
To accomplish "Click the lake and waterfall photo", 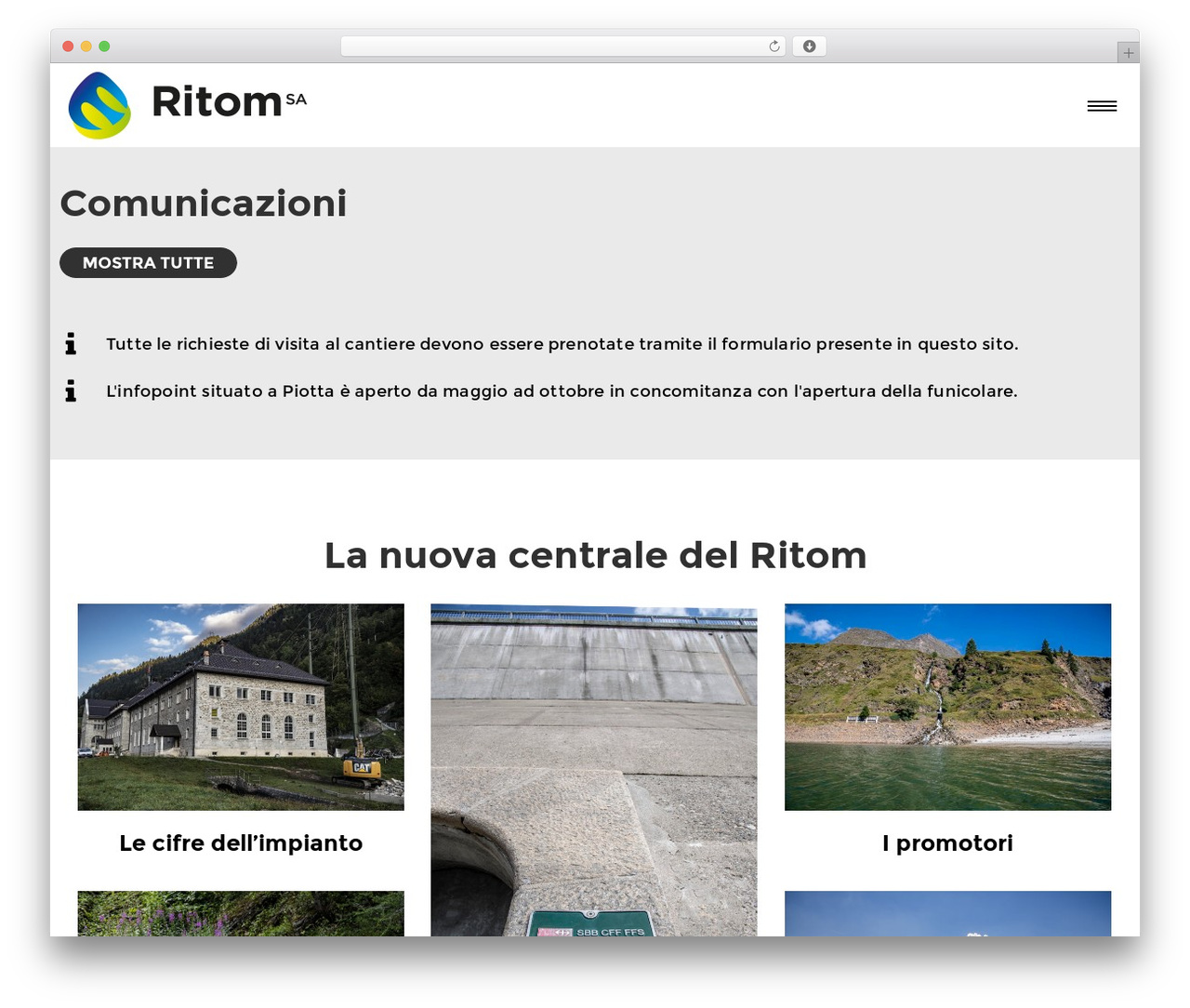I will (x=947, y=707).
